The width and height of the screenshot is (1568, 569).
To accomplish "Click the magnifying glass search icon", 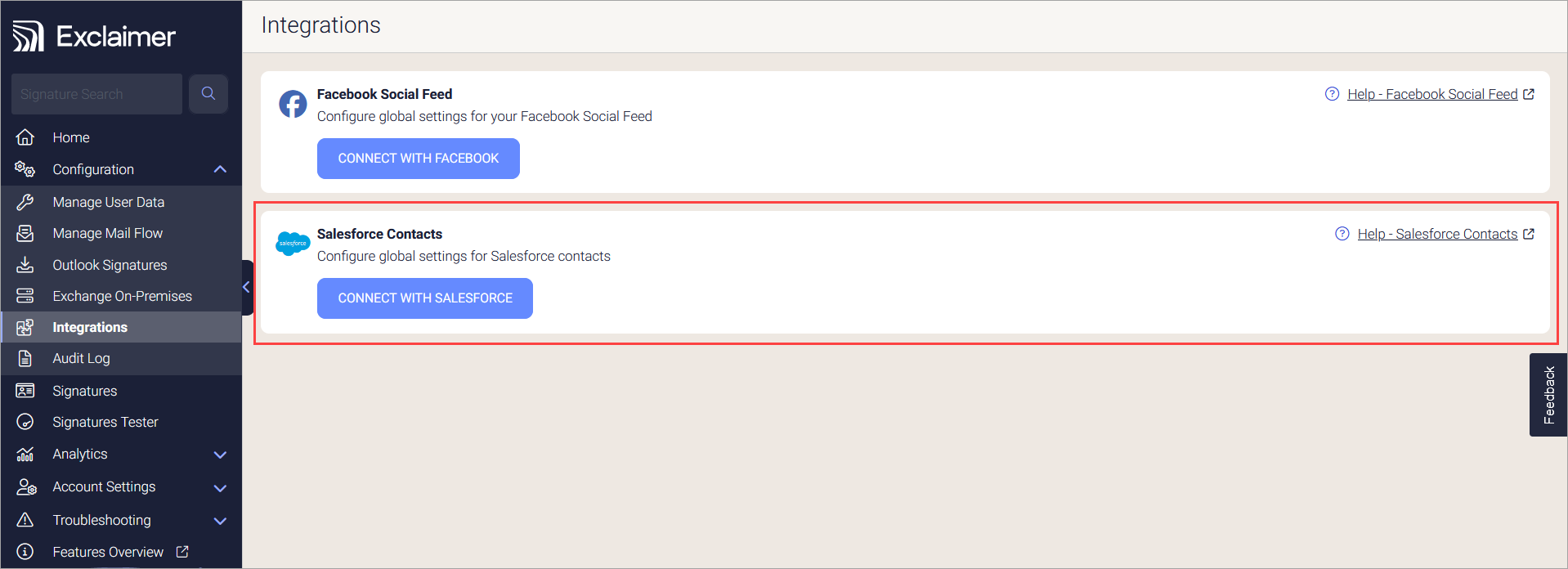I will click(x=208, y=93).
